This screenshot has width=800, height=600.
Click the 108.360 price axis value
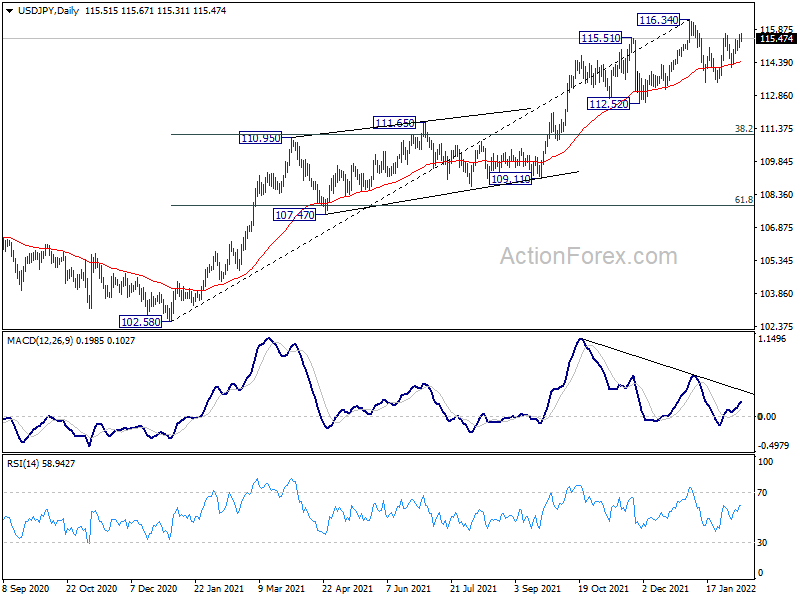coord(777,195)
